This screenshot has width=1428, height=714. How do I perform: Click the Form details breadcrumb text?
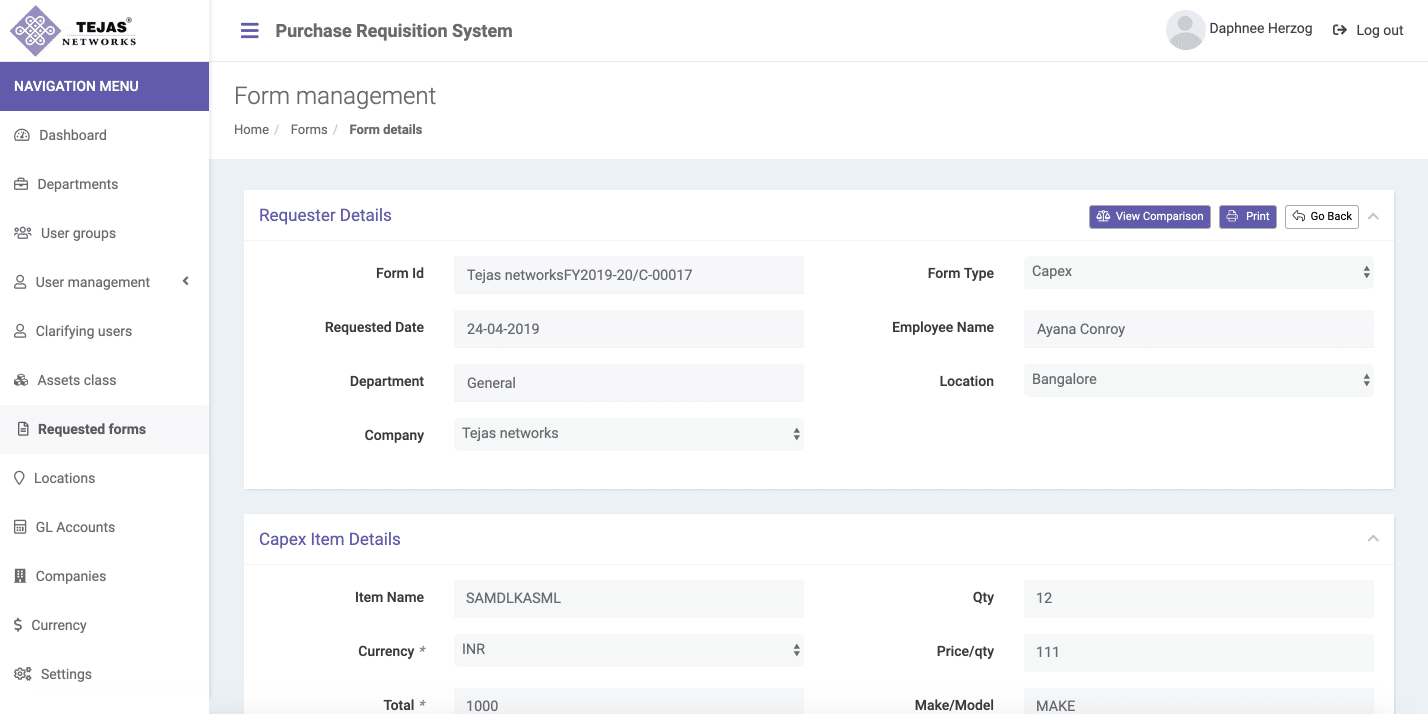pyautogui.click(x=386, y=130)
